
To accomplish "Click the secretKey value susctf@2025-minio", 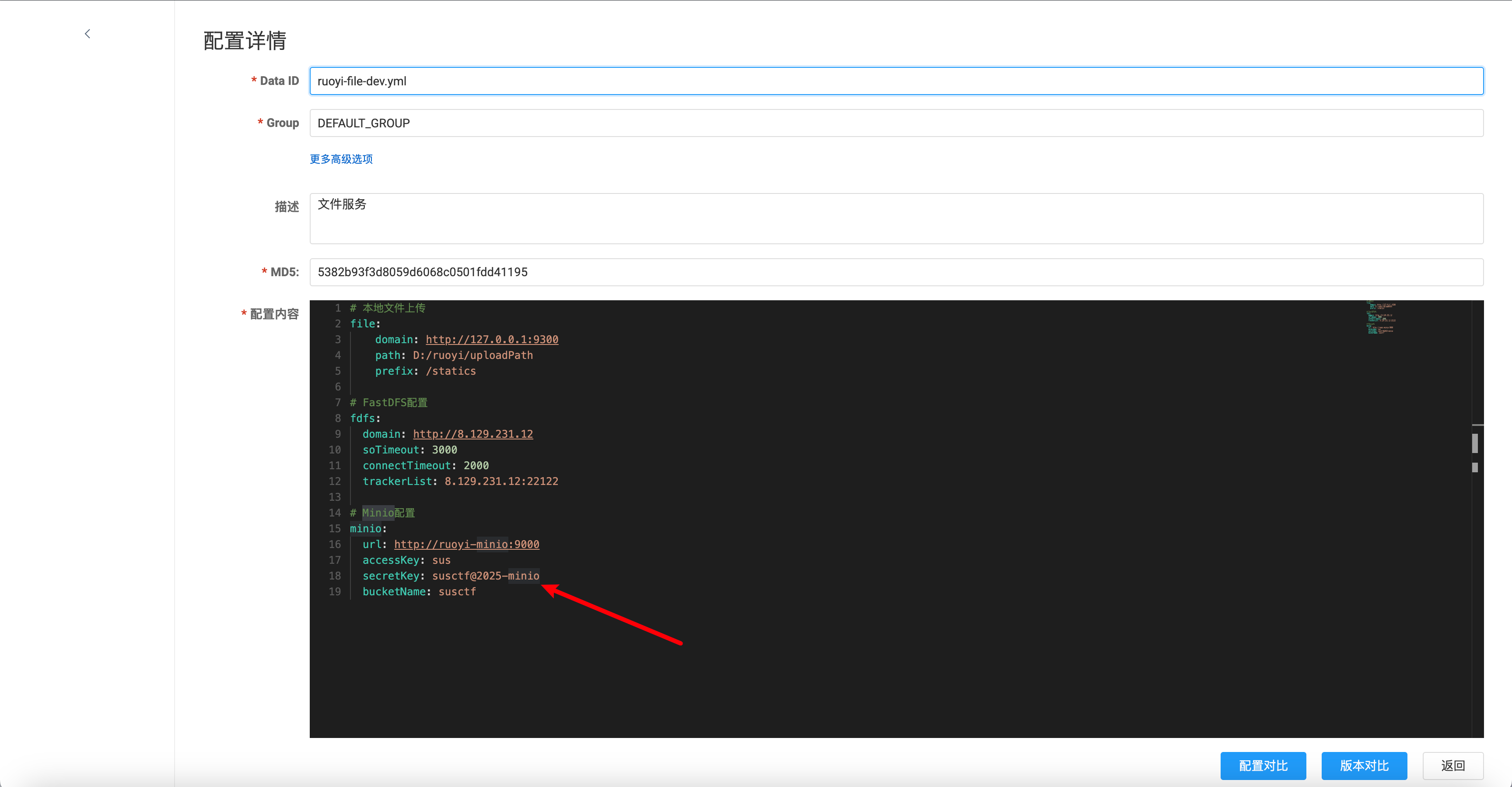I will 486,576.
